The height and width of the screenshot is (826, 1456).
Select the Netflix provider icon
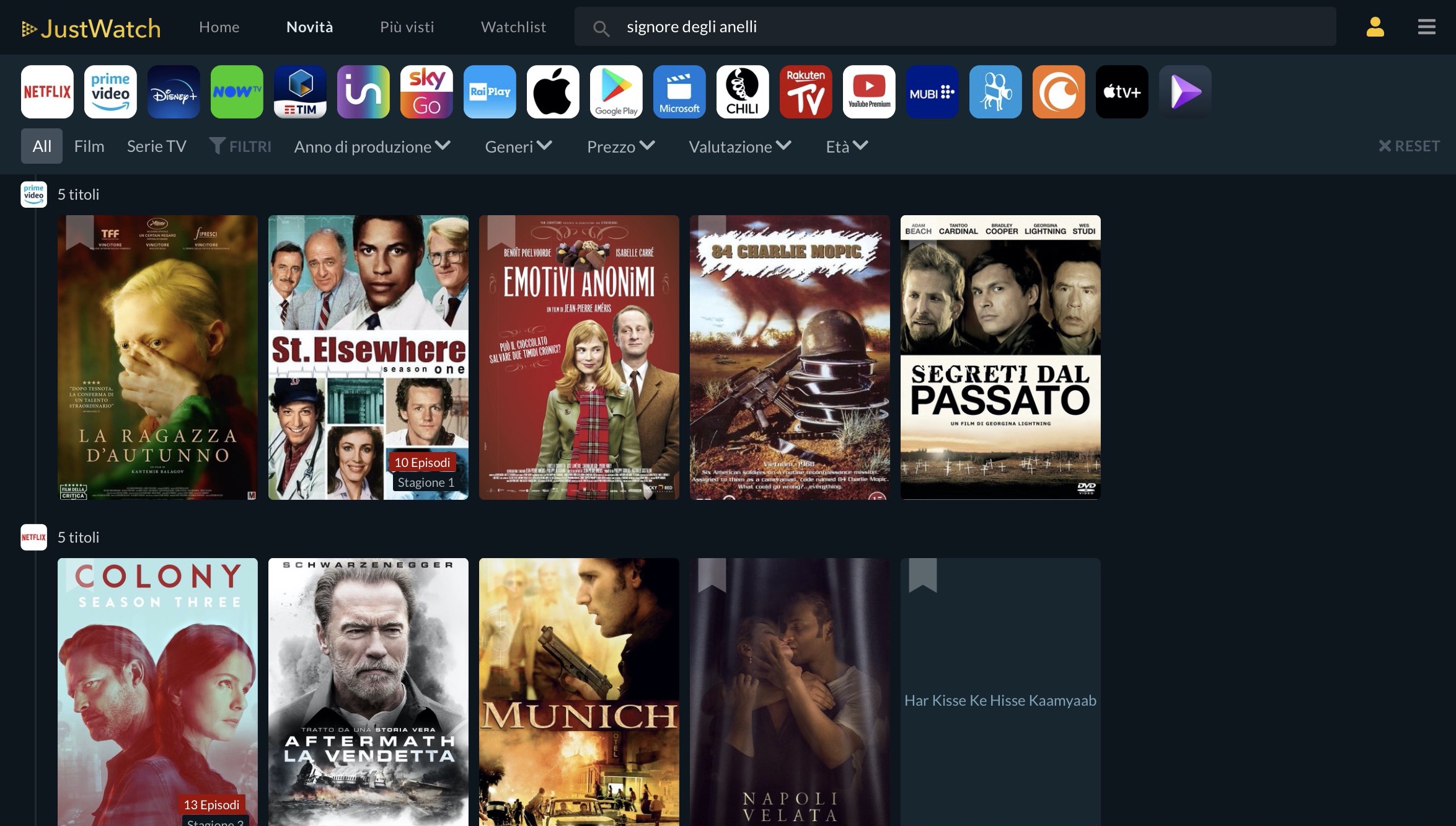(x=47, y=92)
